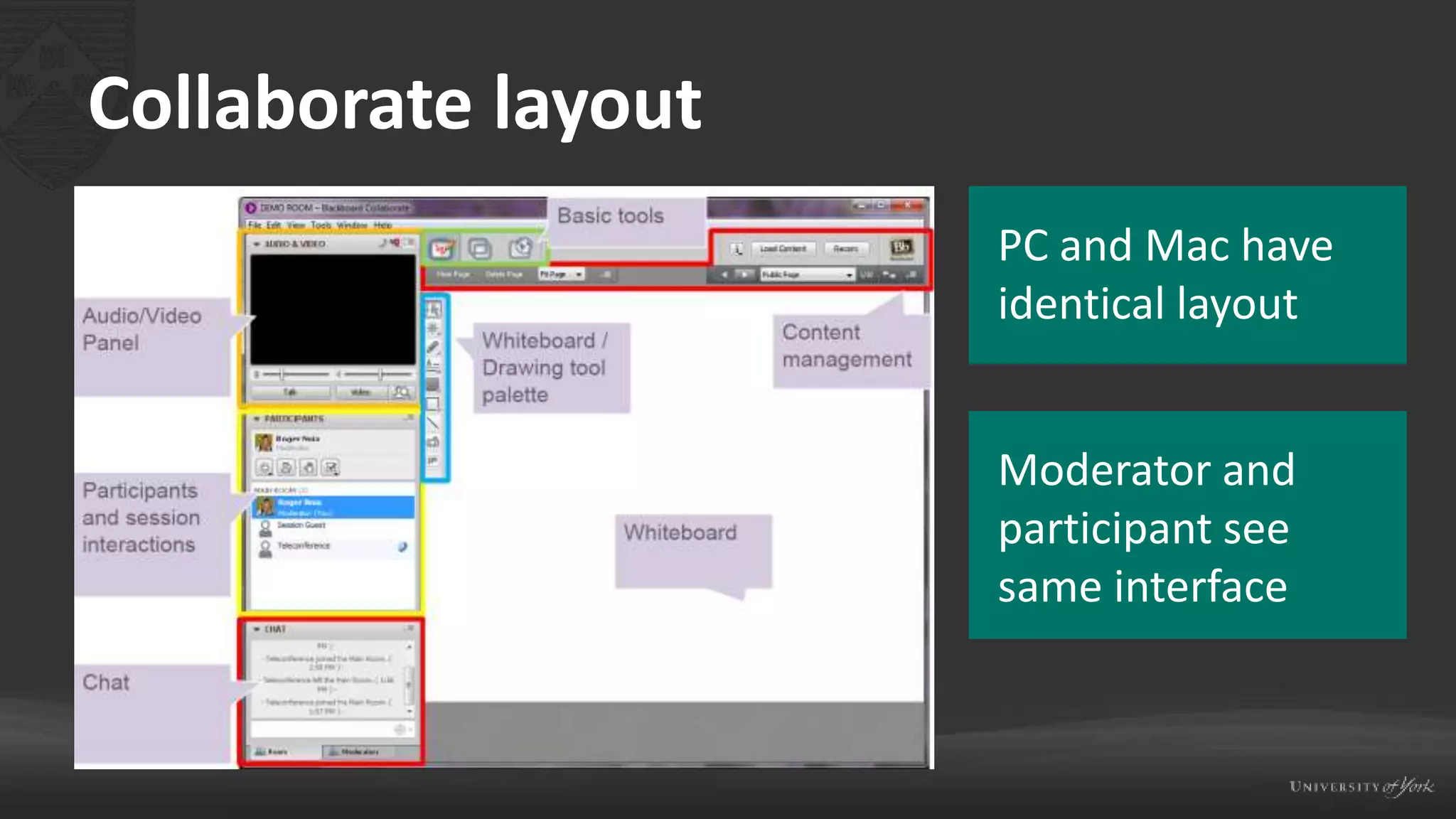Open the View menu
This screenshot has height=819, width=1456.
coord(296,225)
